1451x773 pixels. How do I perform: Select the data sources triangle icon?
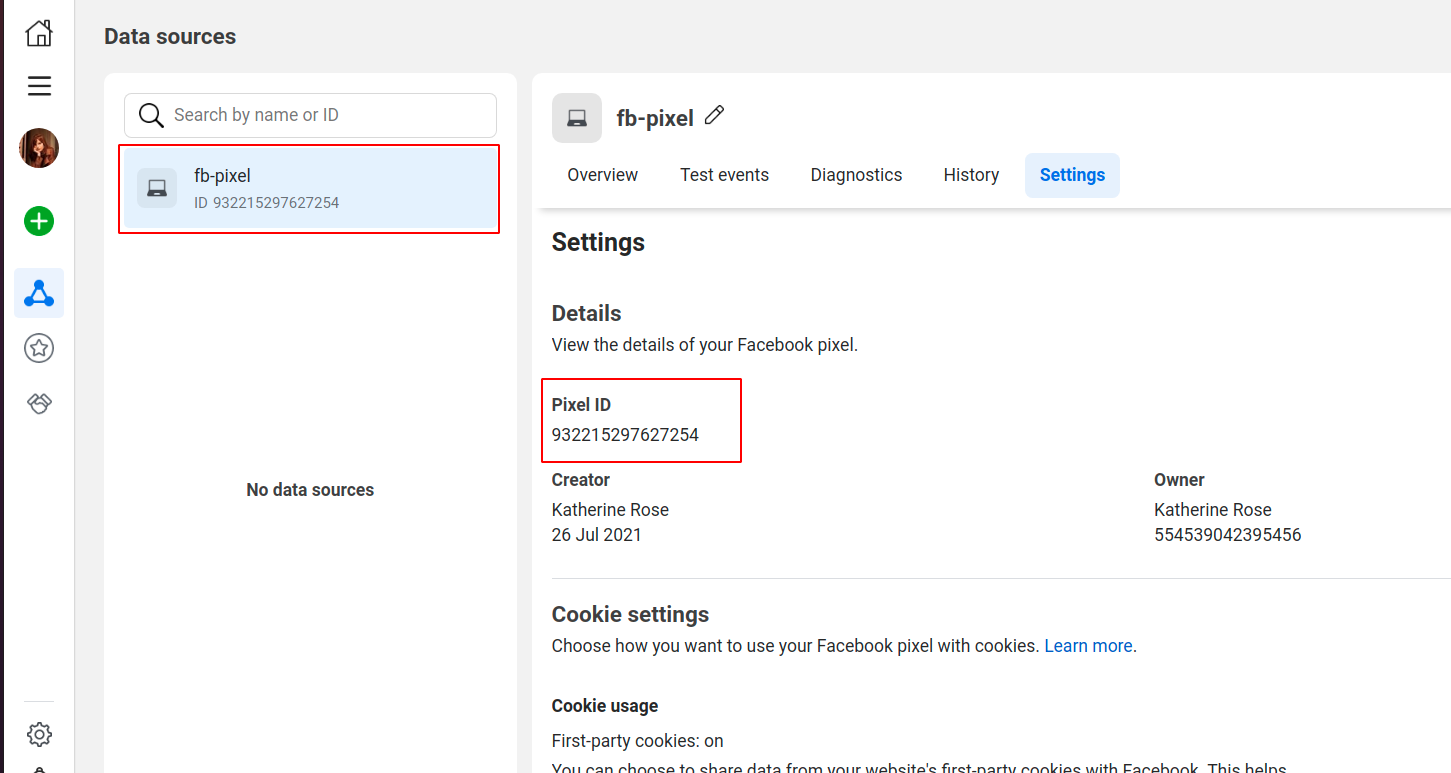(39, 293)
